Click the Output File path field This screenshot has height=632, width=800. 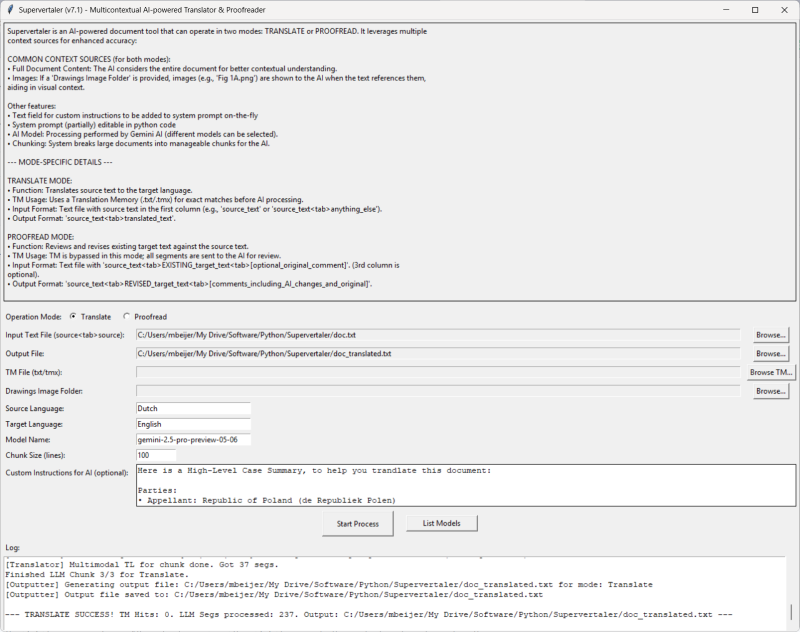pyautogui.click(x=438, y=353)
